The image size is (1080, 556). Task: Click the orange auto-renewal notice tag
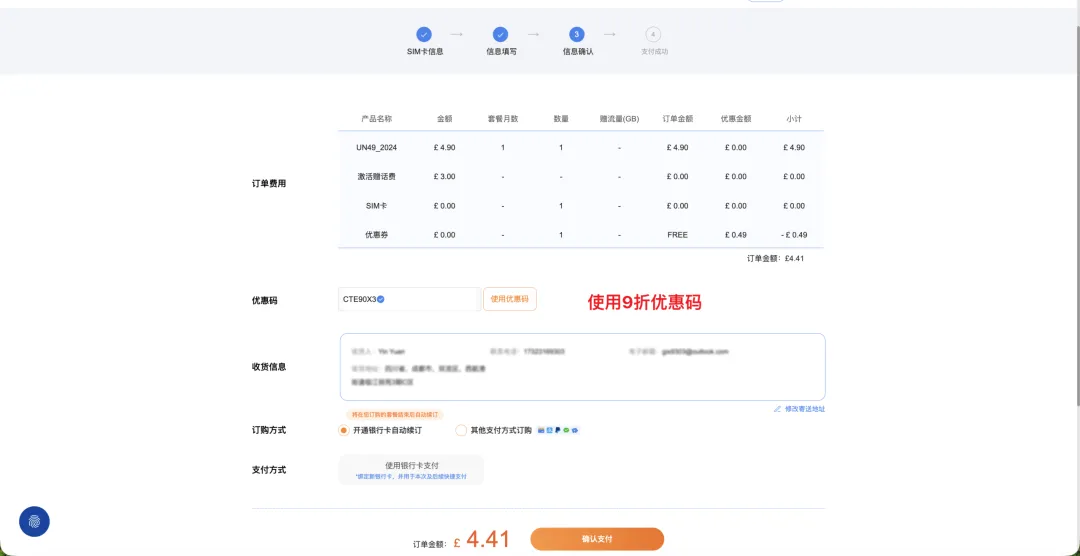click(395, 415)
